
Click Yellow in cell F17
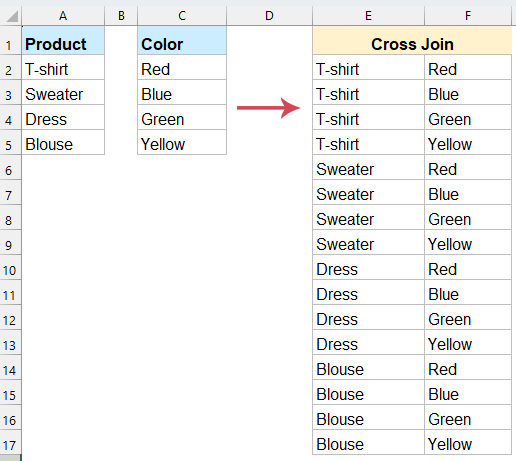[468, 442]
